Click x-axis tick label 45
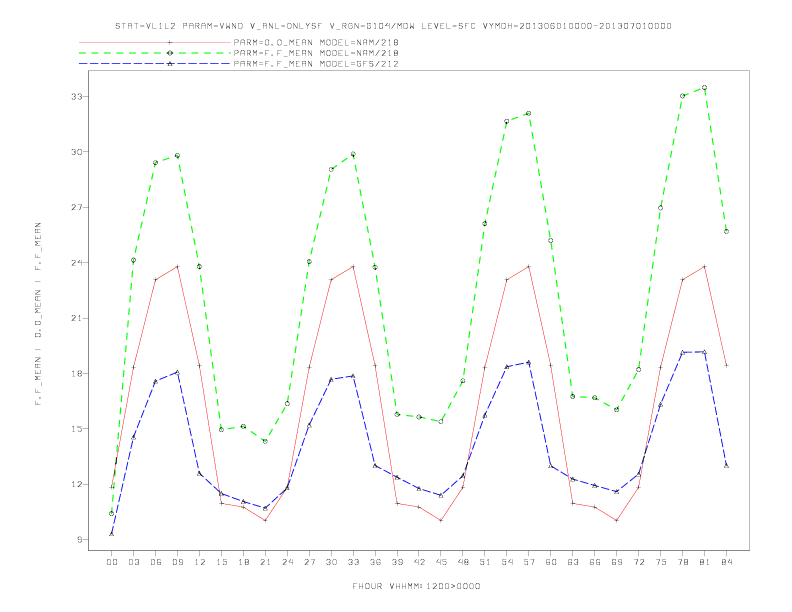Screen dimensions: 792x612 (x=441, y=562)
